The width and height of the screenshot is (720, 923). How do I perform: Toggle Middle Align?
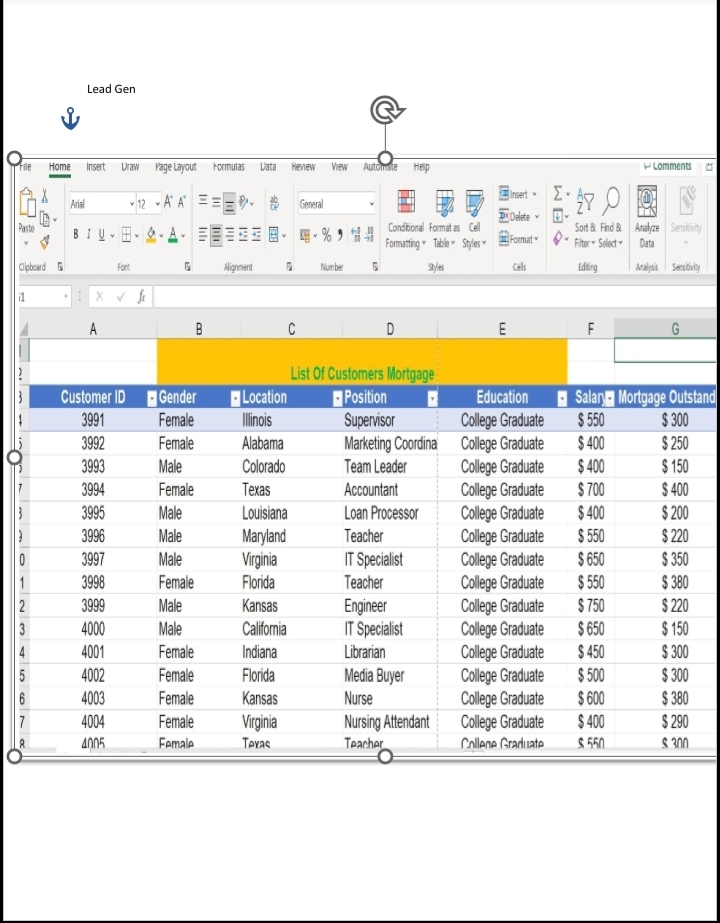click(216, 202)
